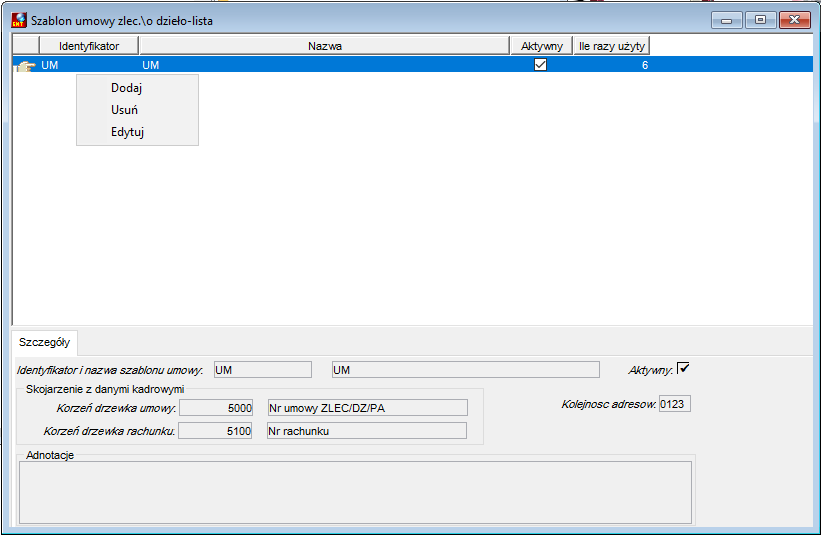Image resolution: width=821 pixels, height=535 pixels.
Task: Click inside the Adnotacje text area
Action: pos(355,492)
